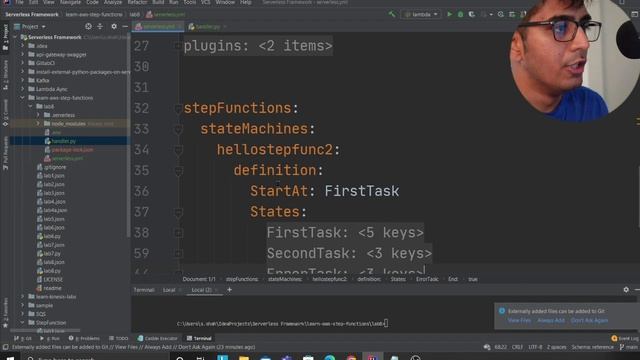Collapse the lab8 folder in tree
The width and height of the screenshot is (640, 360).
[x=31, y=106]
